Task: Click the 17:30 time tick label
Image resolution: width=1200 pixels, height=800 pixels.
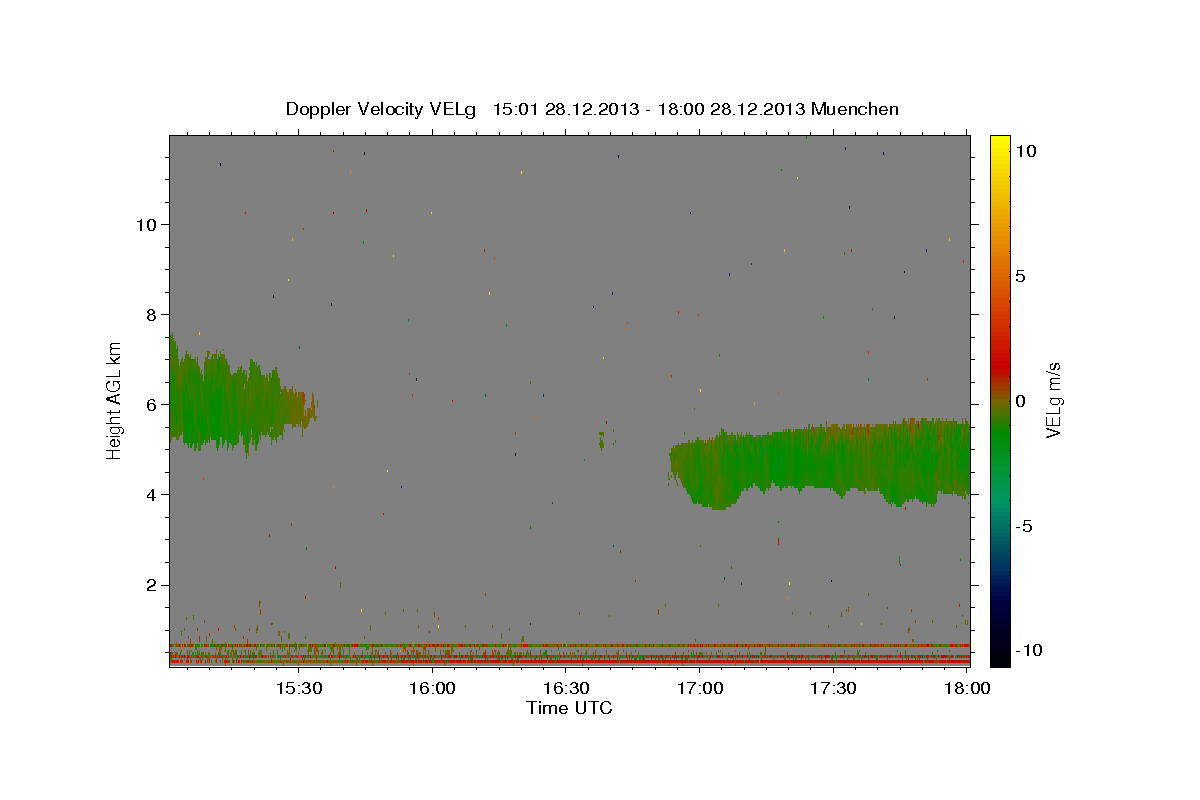Action: click(x=833, y=688)
